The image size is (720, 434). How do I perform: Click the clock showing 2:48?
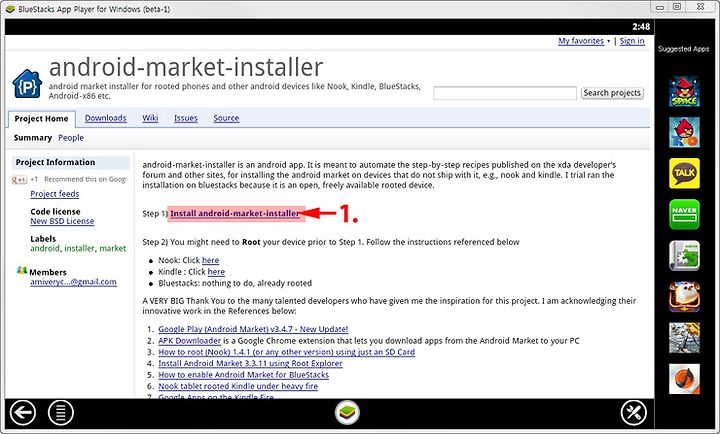(x=641, y=27)
